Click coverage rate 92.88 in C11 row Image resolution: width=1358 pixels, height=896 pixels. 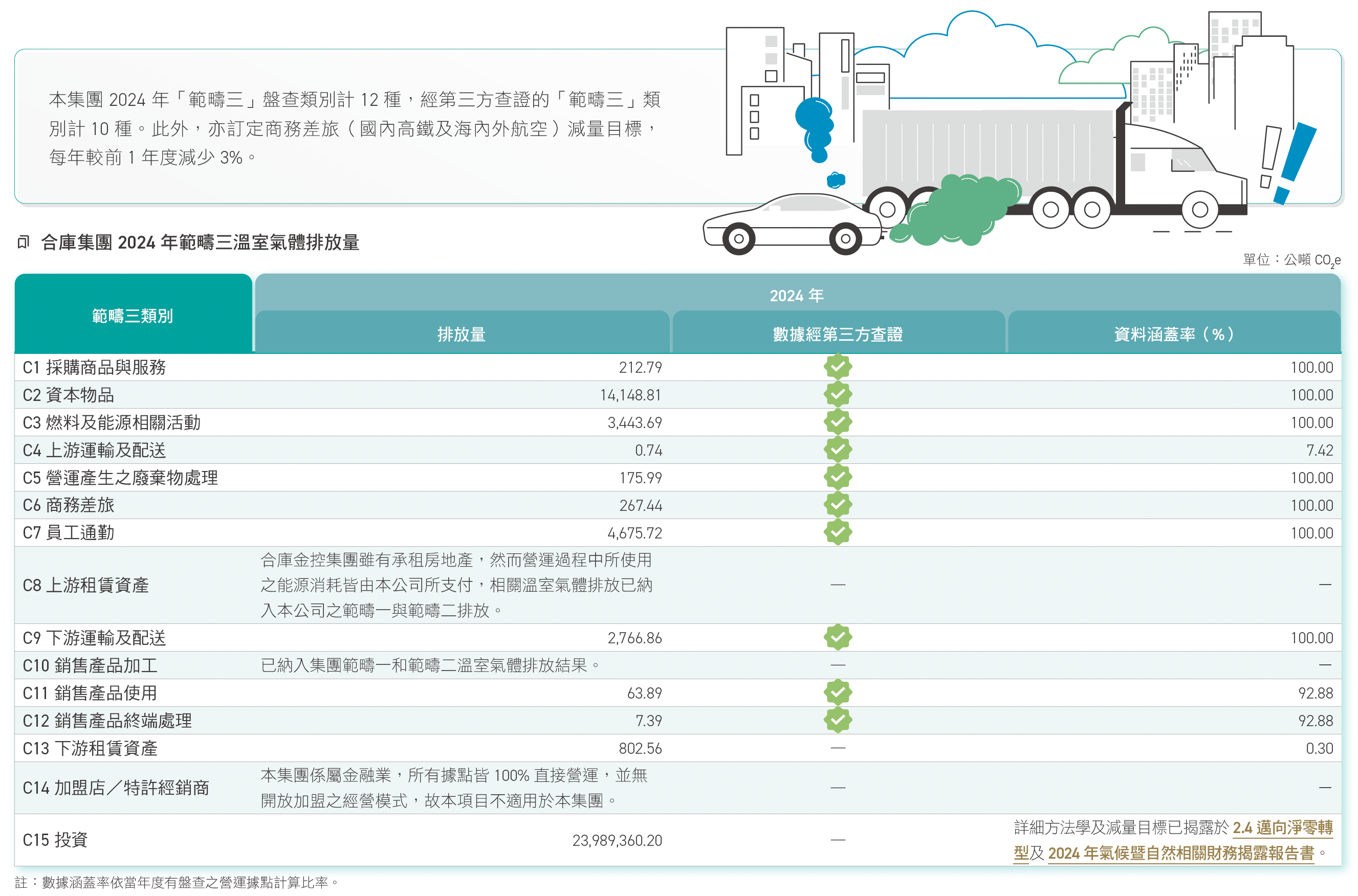[x=1316, y=693]
